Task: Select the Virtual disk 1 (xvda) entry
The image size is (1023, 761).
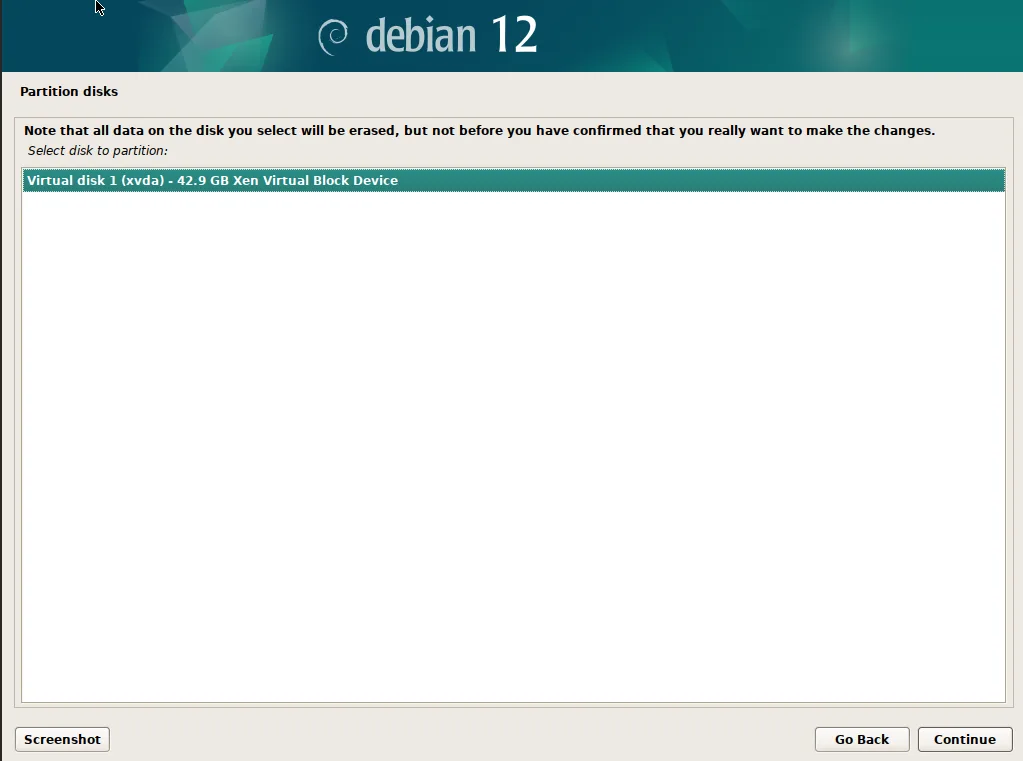Action: pos(513,180)
